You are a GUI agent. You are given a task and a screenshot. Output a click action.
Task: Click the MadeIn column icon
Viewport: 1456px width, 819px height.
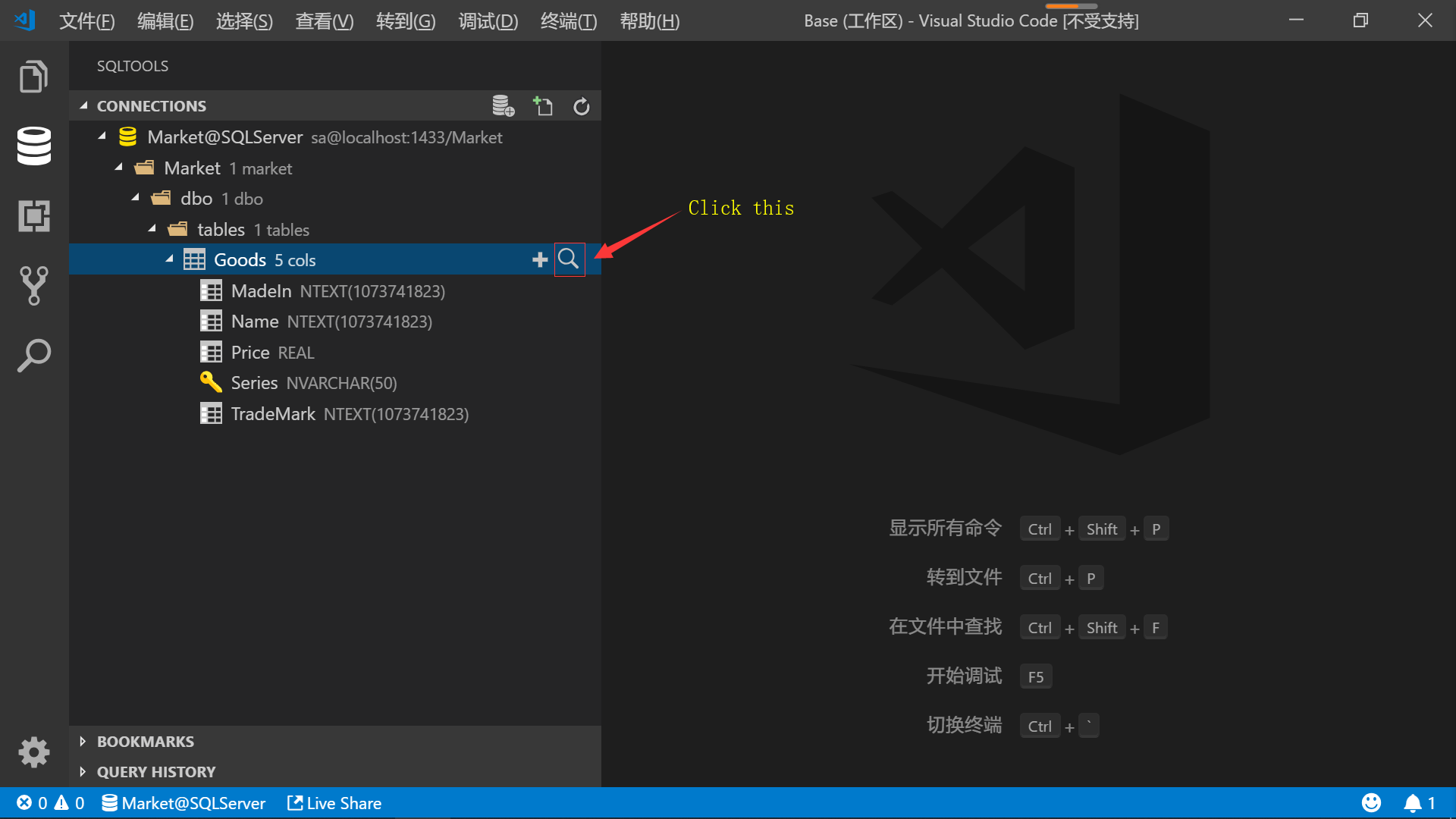(211, 291)
